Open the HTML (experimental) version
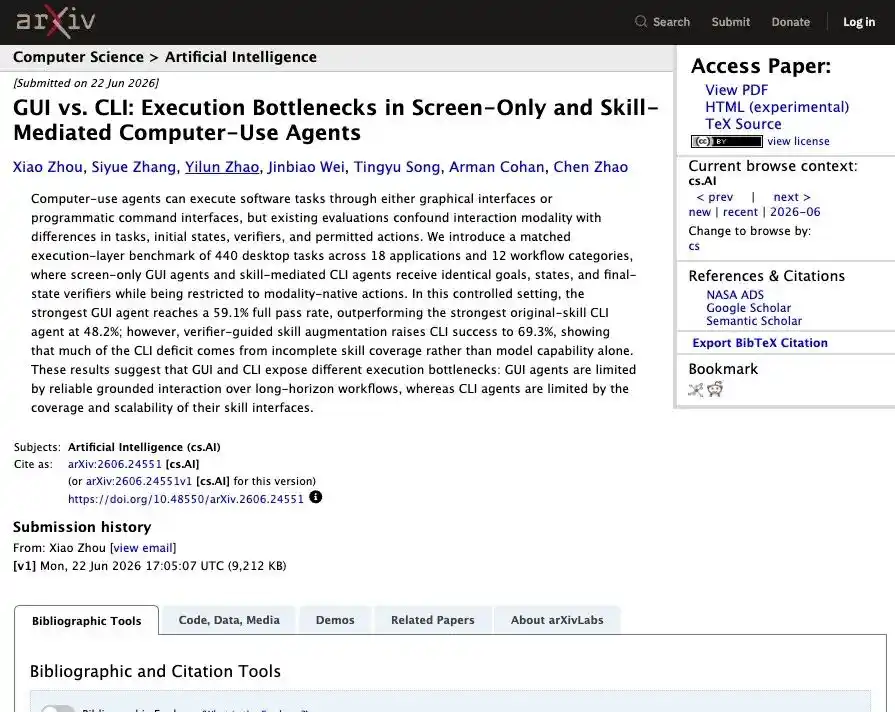Viewport: 895px width, 712px height. click(777, 107)
